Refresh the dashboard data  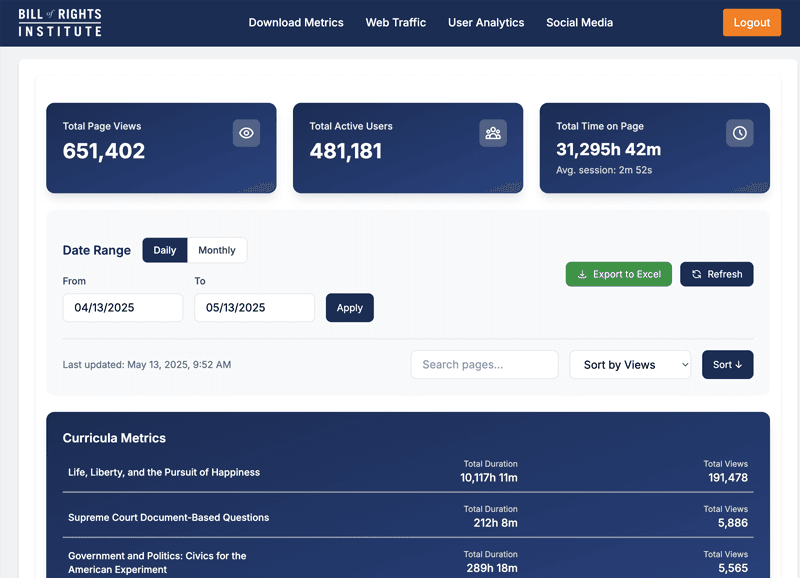coord(717,274)
